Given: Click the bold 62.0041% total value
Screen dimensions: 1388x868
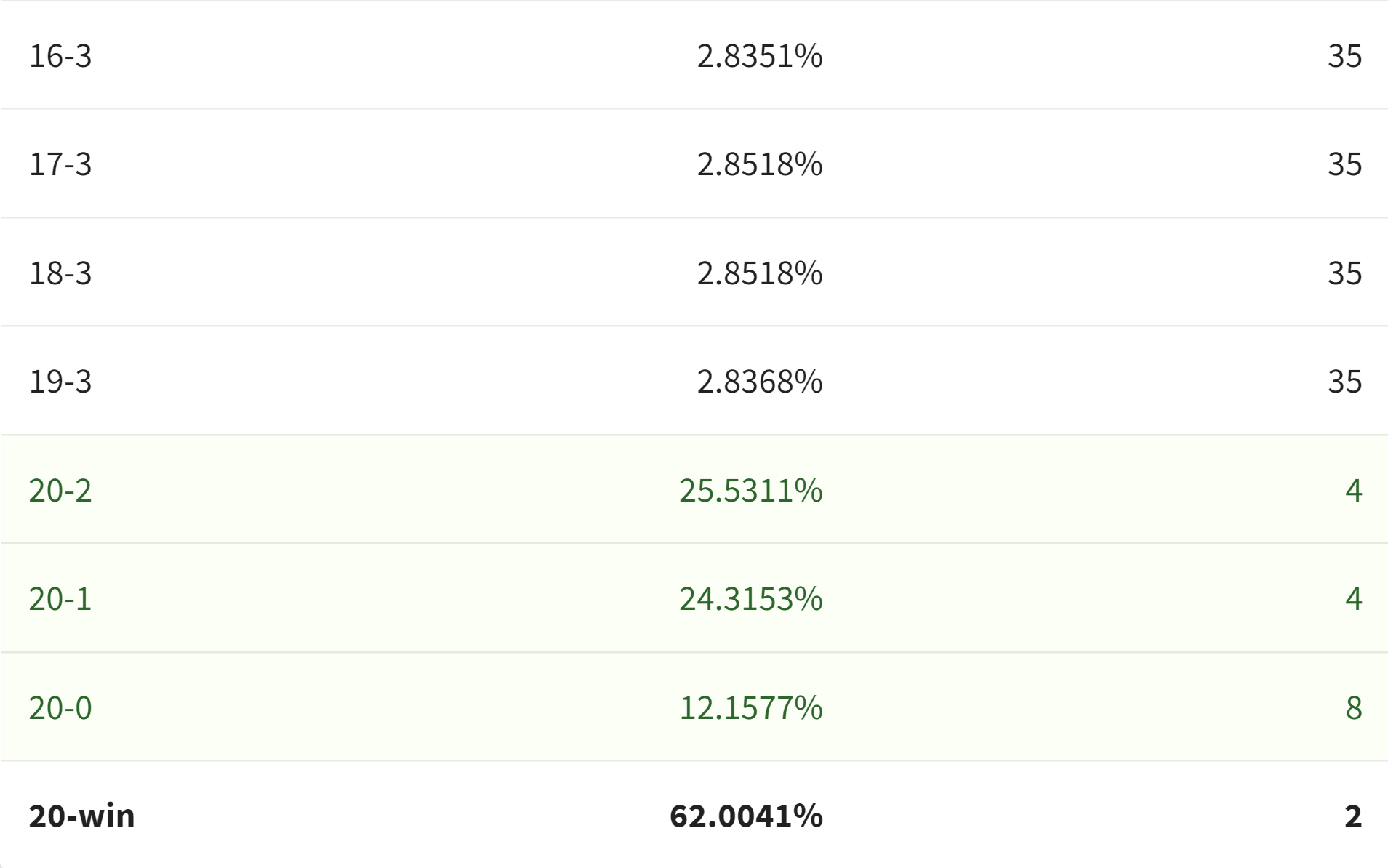Looking at the screenshot, I should (746, 816).
